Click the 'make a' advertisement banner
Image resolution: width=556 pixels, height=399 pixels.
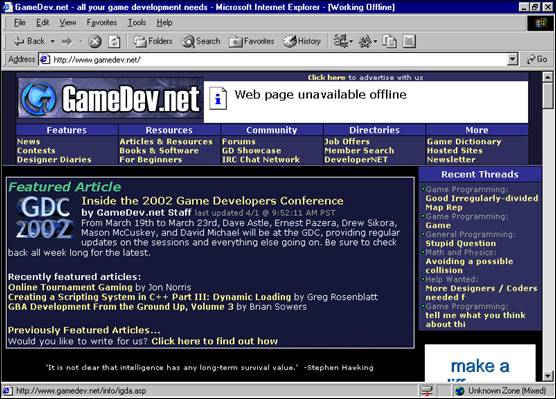pos(480,363)
